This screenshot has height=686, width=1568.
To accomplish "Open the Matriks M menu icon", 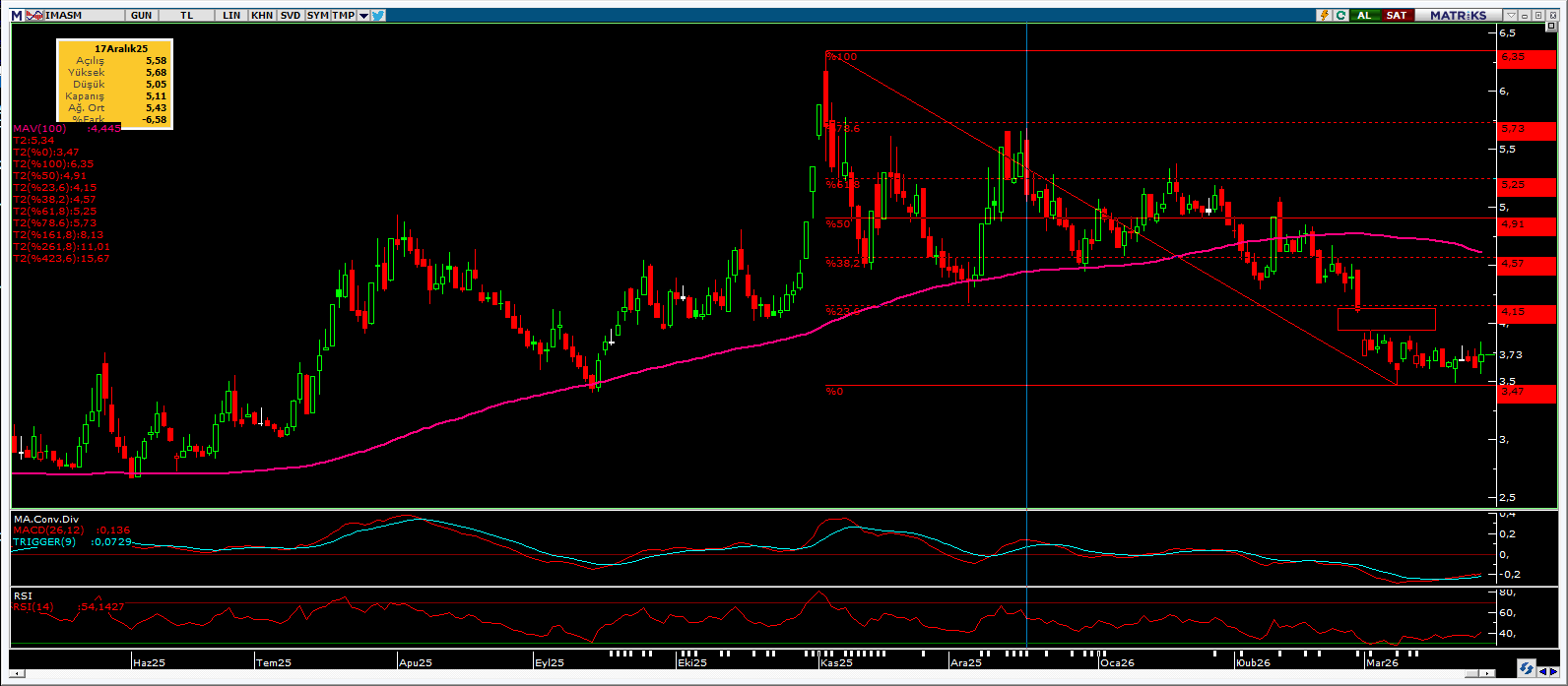I will [x=17, y=16].
